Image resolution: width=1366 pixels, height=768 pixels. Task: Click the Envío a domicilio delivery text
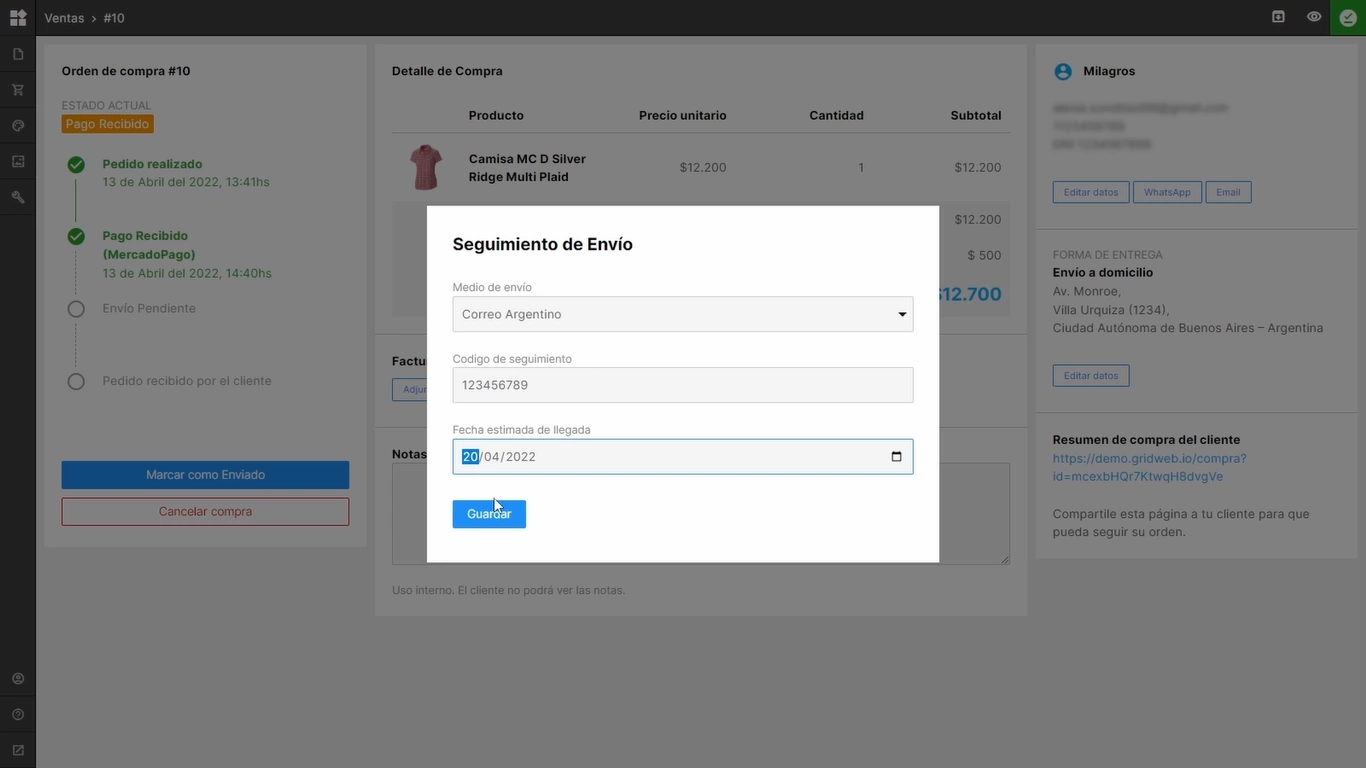tap(1103, 272)
